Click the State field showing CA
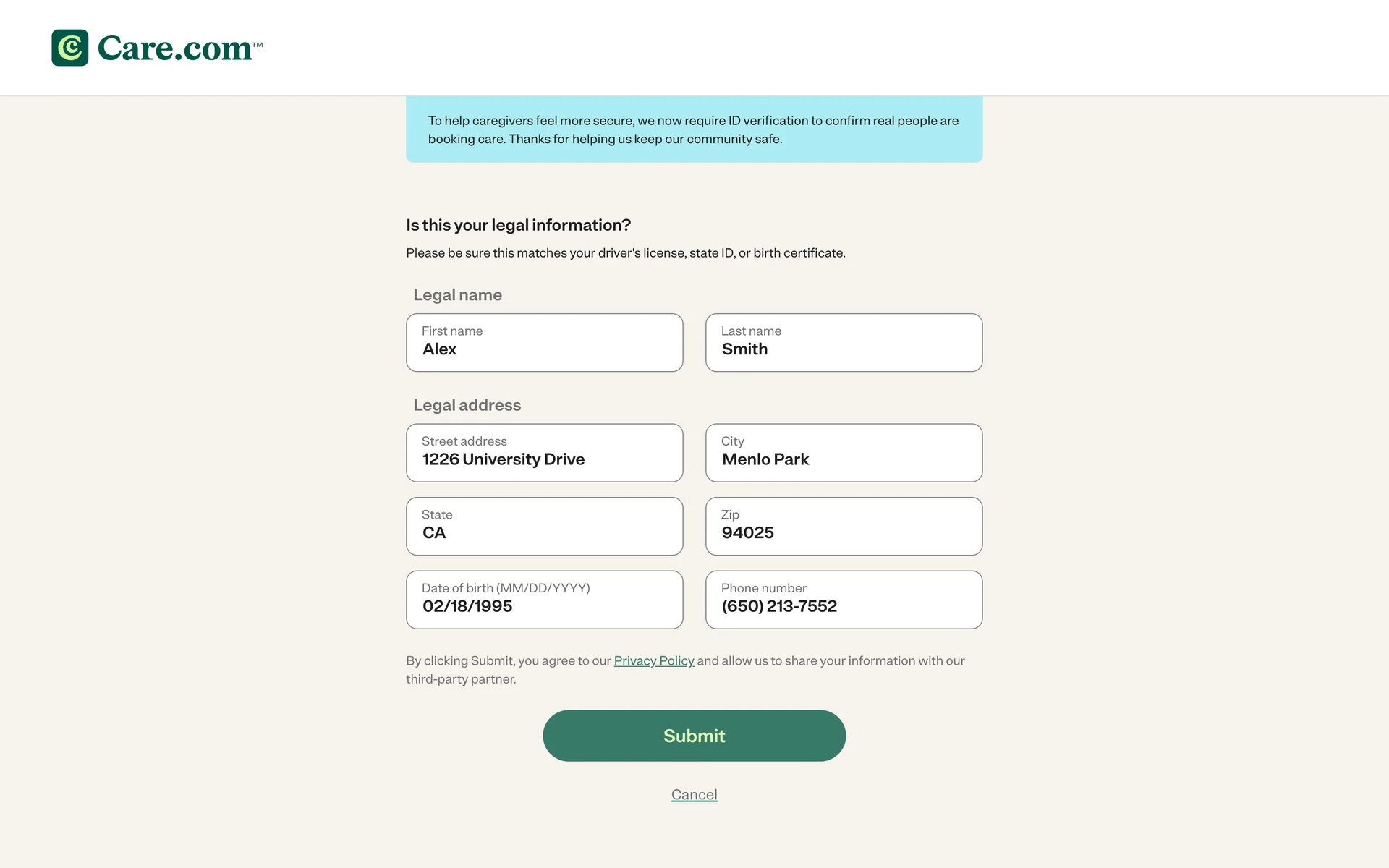Viewport: 1389px width, 868px height. [x=544, y=527]
